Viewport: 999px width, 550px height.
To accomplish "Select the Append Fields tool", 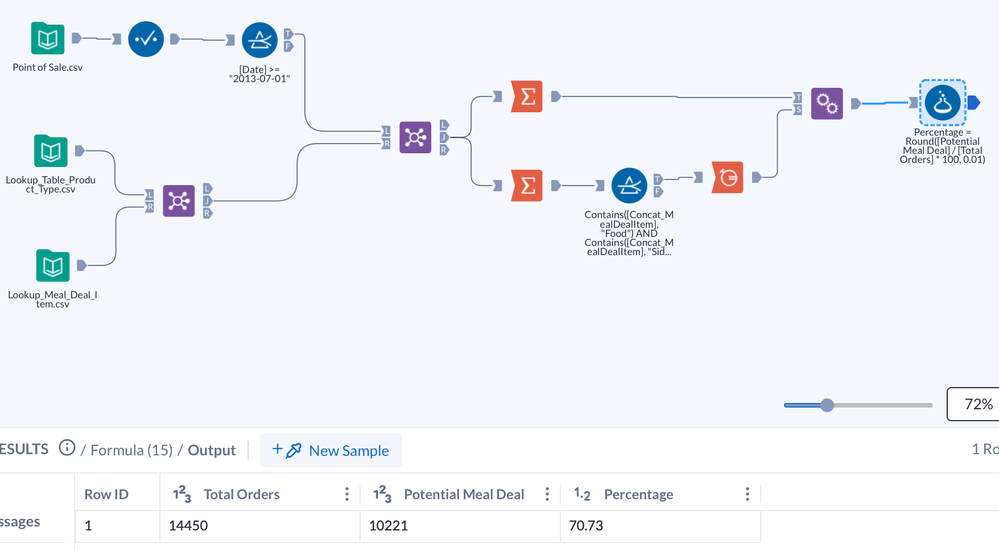I will pos(826,102).
